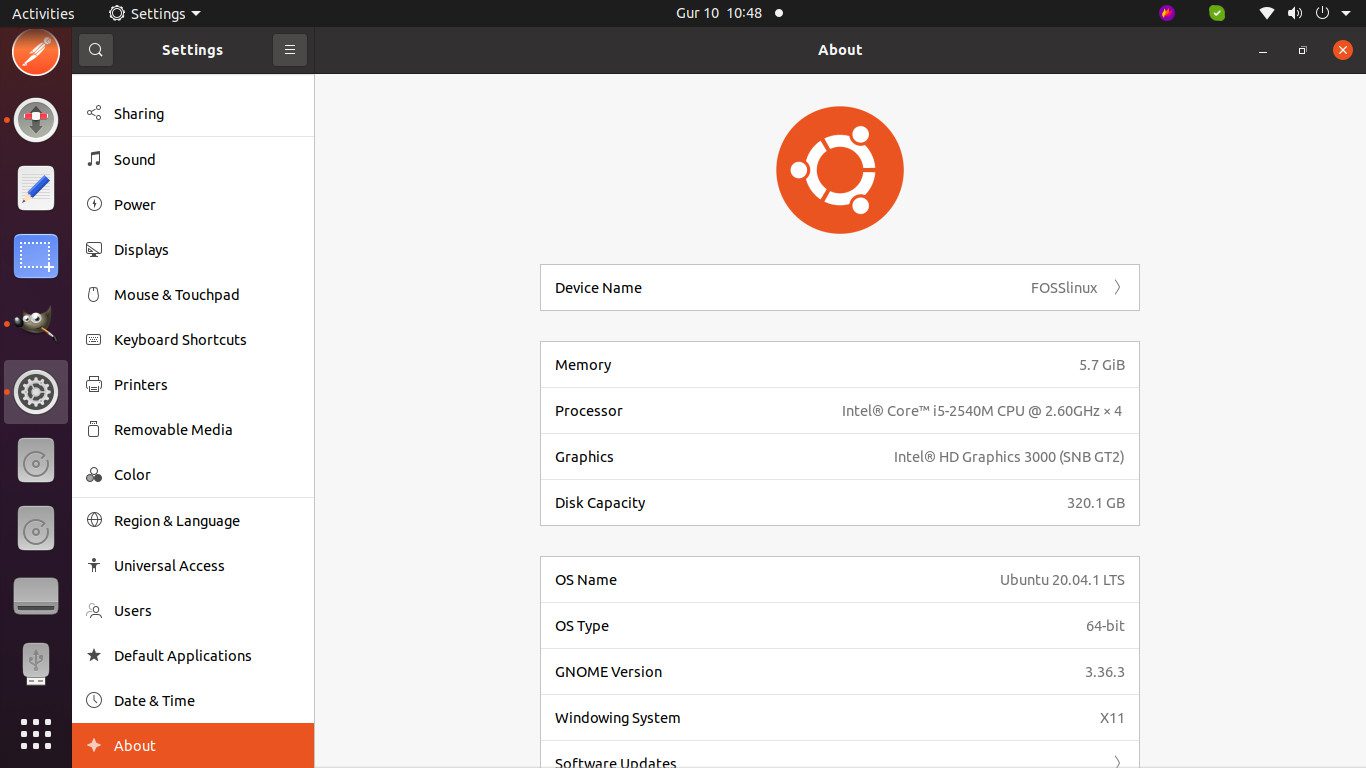The height and width of the screenshot is (768, 1366).
Task: Click the Sharing icon in sidebar
Action: pyautogui.click(x=94, y=113)
